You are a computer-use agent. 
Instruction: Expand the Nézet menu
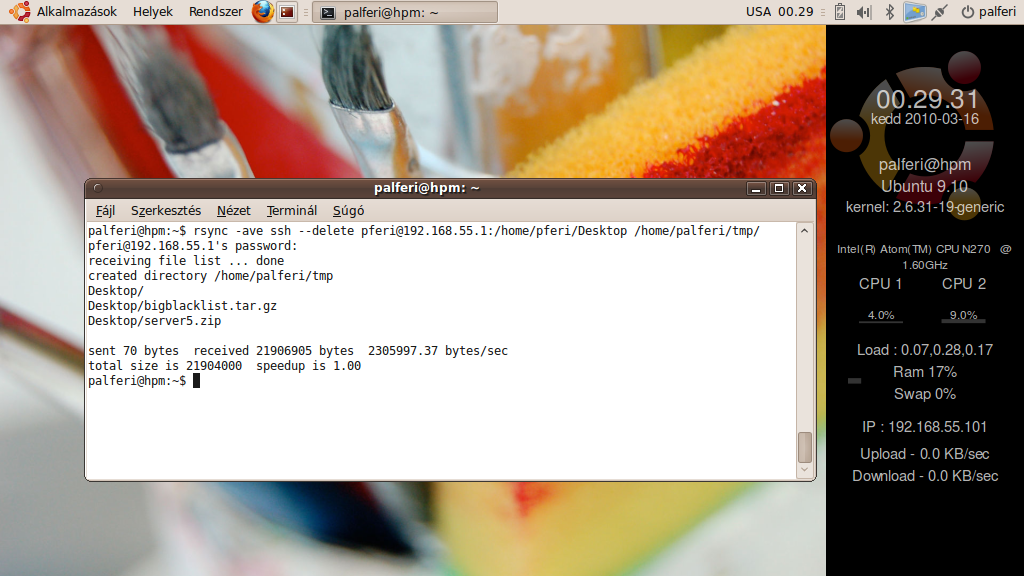[234, 211]
